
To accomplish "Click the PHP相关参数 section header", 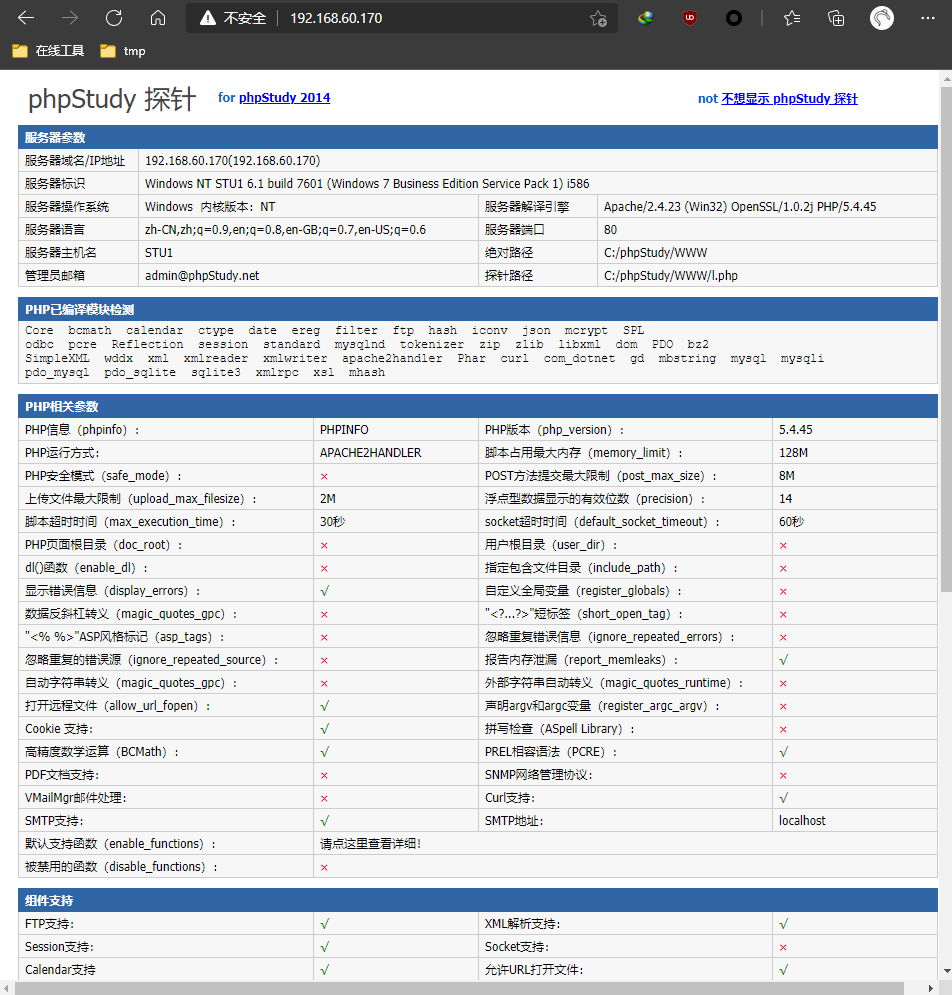I will [477, 406].
